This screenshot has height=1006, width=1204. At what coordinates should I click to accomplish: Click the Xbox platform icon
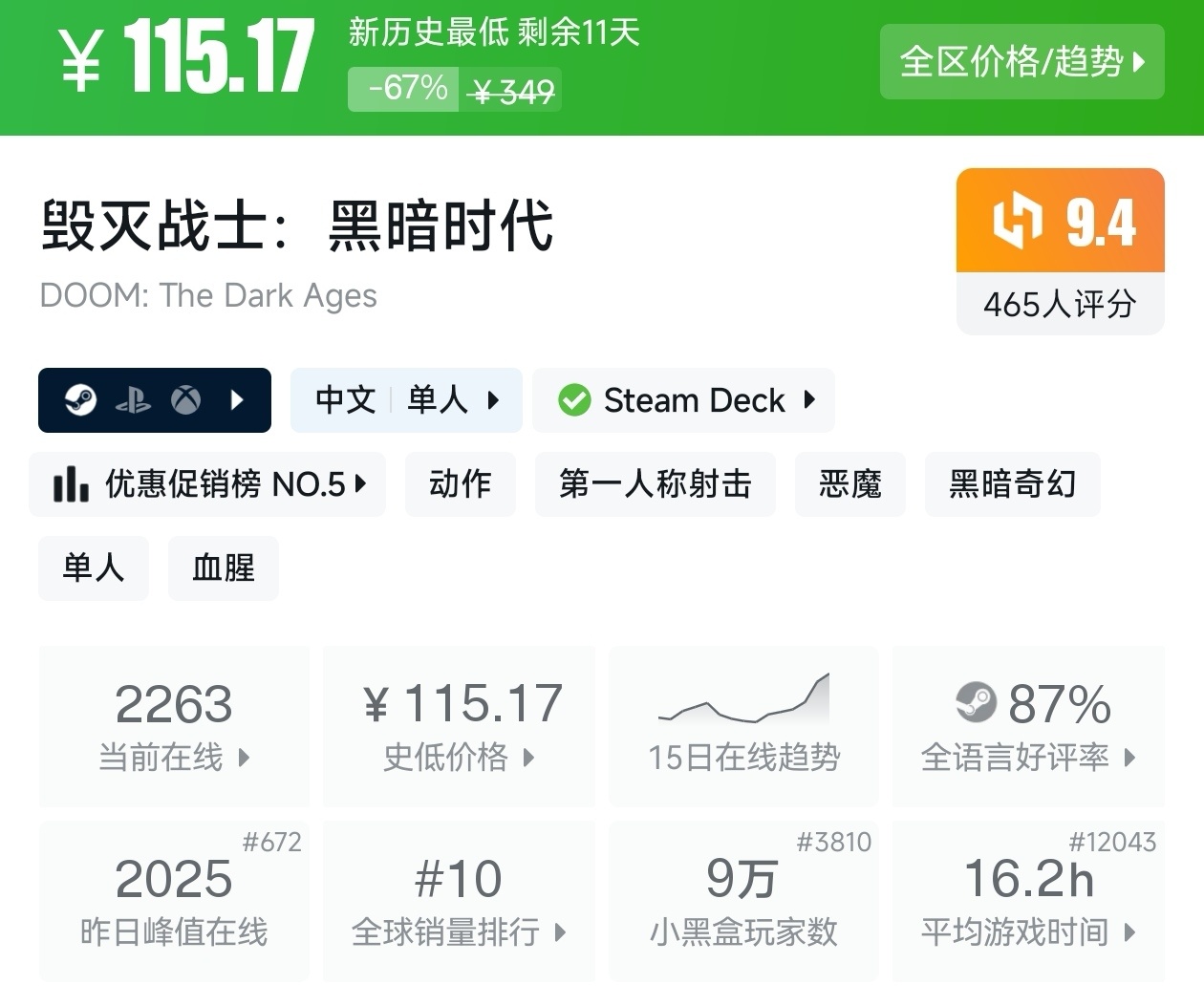point(185,399)
